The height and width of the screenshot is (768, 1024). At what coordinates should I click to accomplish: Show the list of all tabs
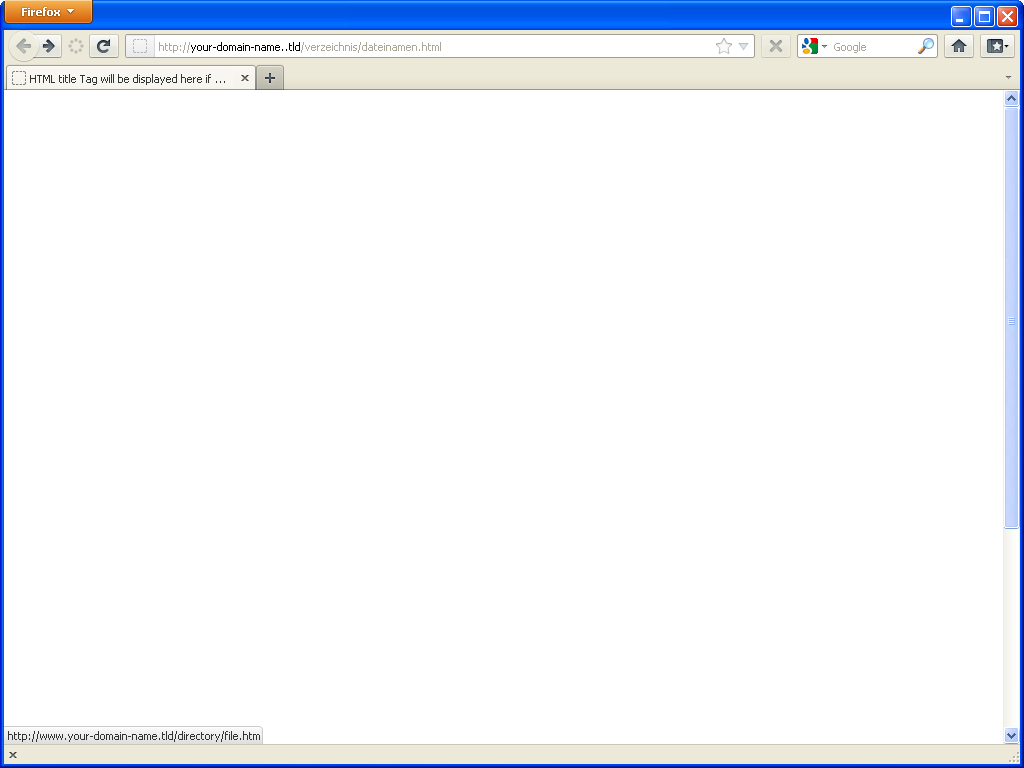1008,78
